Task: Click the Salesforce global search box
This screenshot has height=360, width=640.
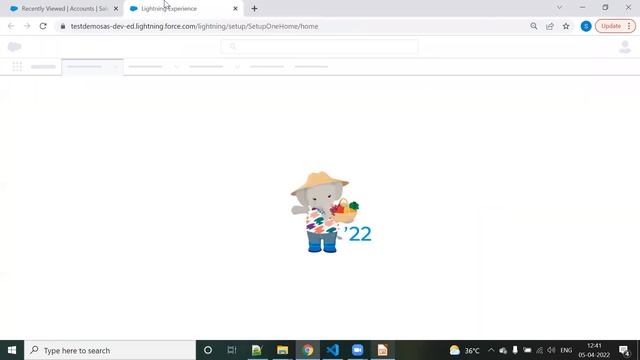Action: [319, 47]
